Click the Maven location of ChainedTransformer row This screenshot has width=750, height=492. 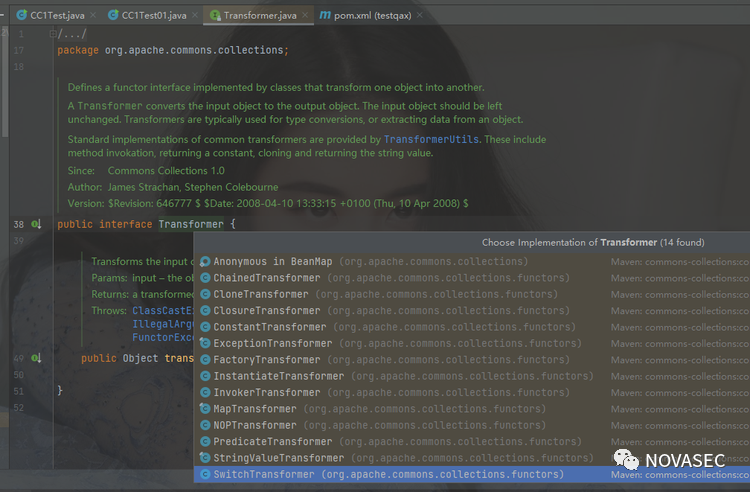[680, 278]
